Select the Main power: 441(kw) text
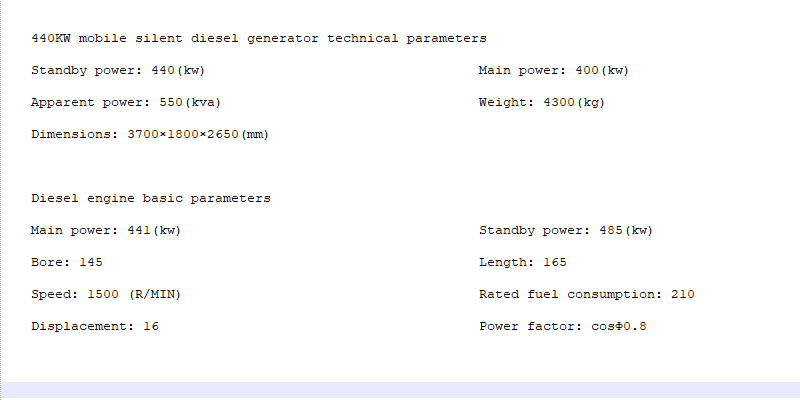Viewport: 800px width, 400px height. click(x=106, y=231)
